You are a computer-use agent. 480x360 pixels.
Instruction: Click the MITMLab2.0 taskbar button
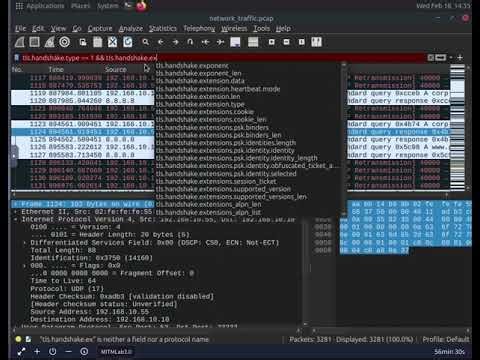click(x=116, y=352)
